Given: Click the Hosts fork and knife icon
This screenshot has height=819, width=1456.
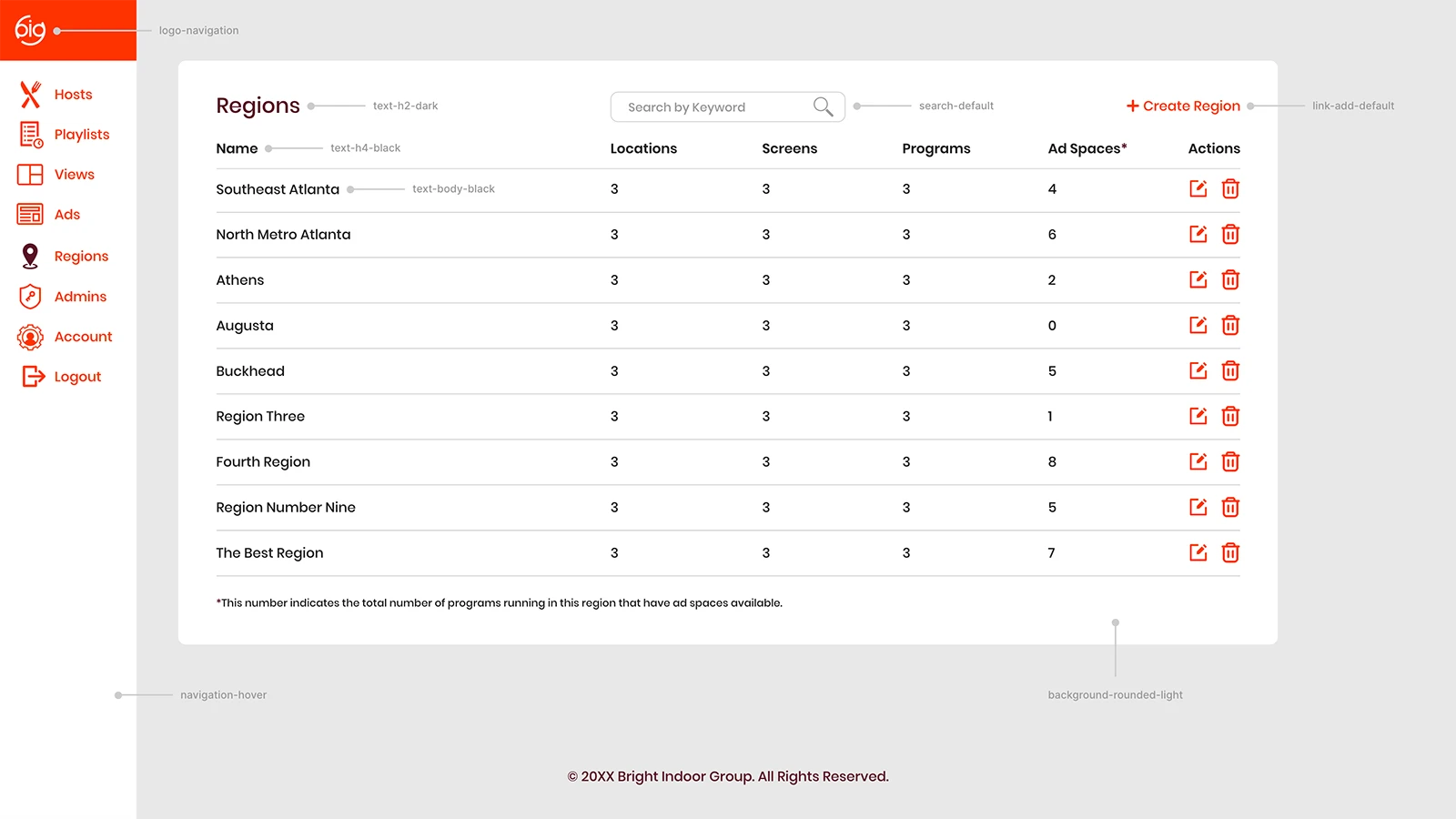Looking at the screenshot, I should click(31, 94).
